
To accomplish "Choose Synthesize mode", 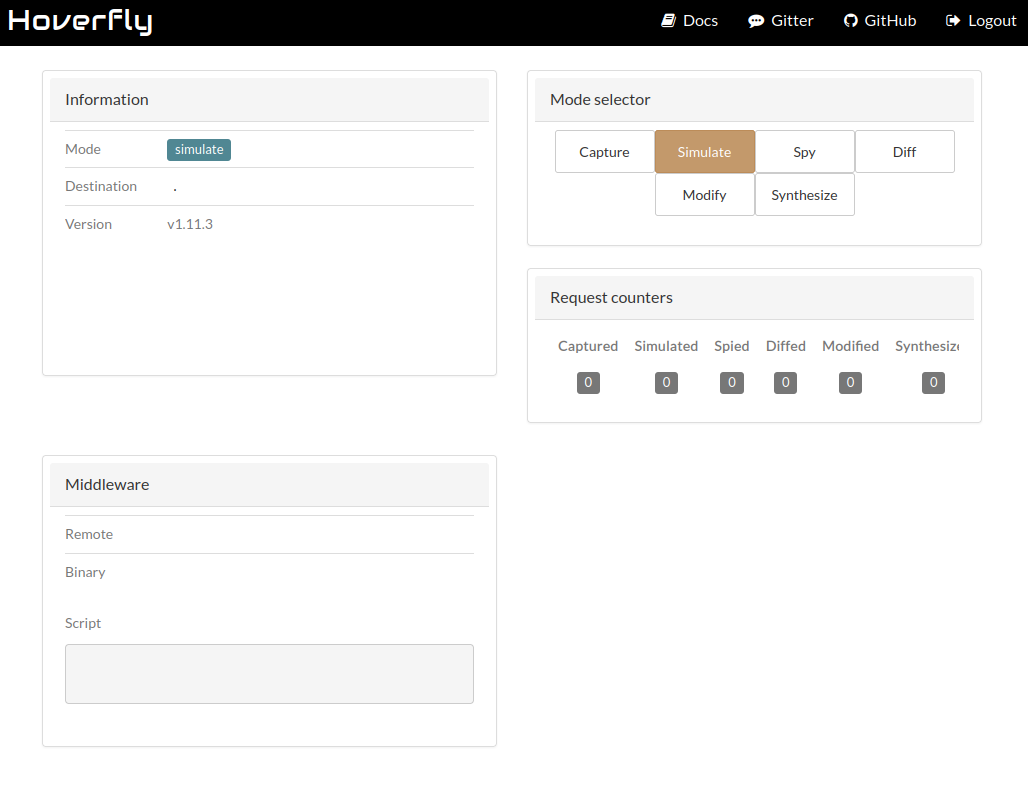I will point(804,195).
